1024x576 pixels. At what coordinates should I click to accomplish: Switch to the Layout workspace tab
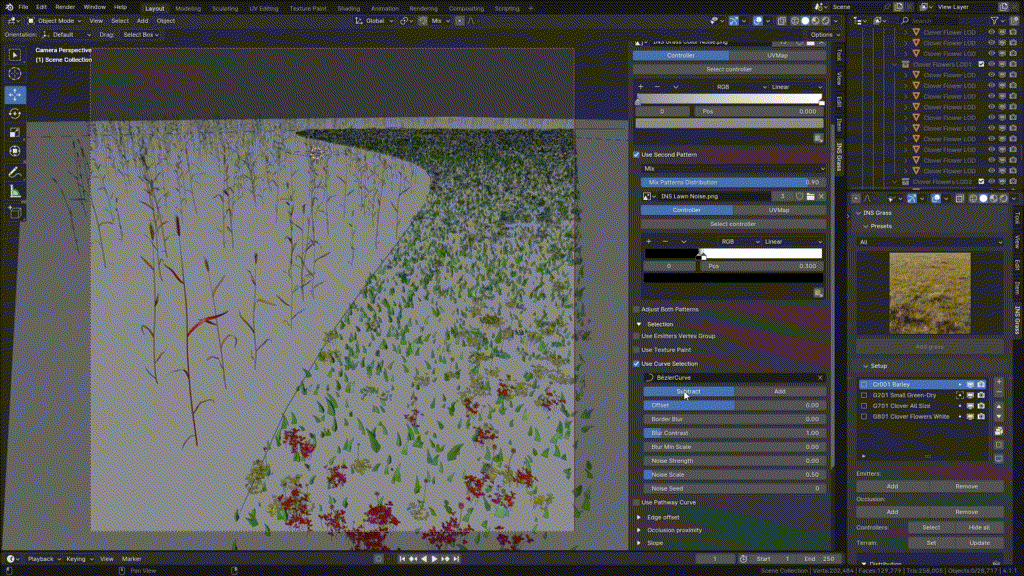click(155, 8)
